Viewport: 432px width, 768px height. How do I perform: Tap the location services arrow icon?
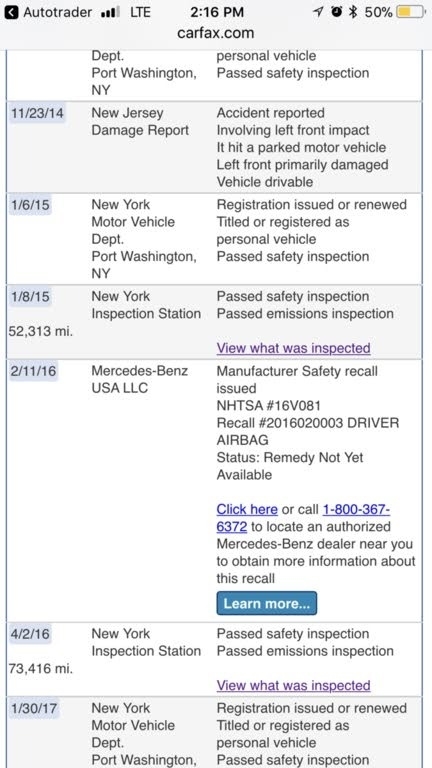click(319, 12)
